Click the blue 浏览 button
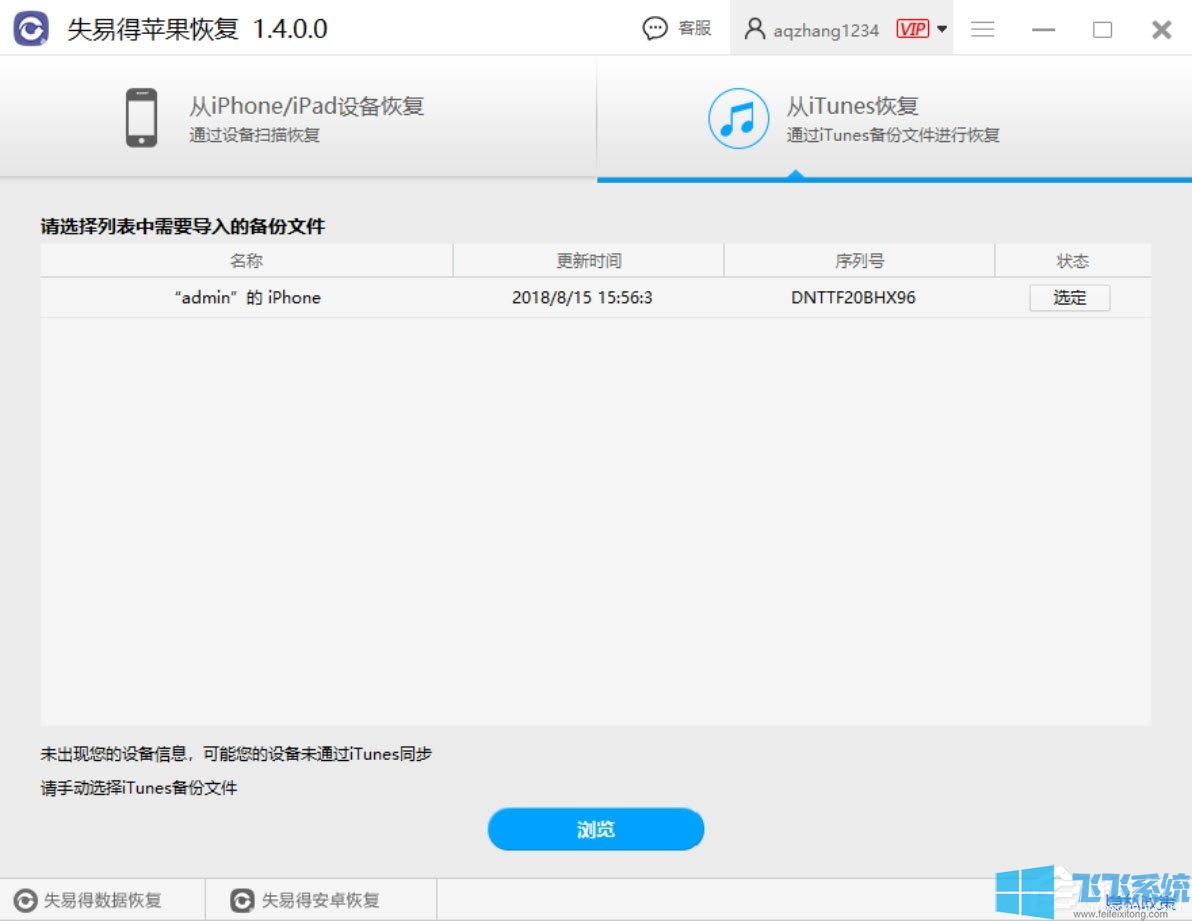1192x921 pixels. coord(595,829)
